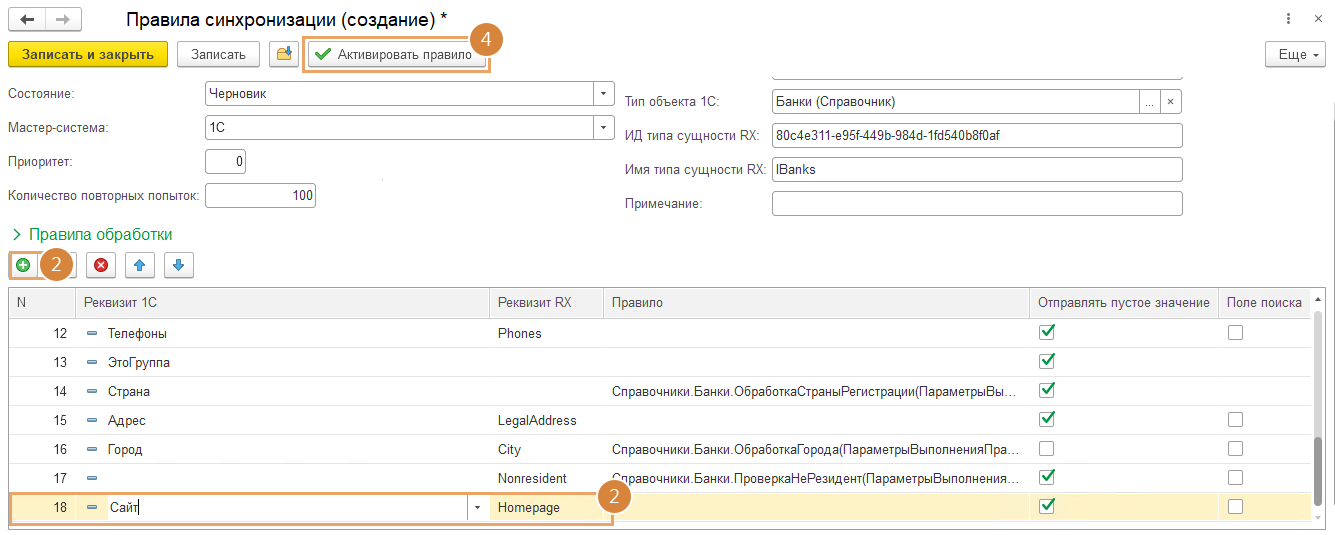Untick Отправлять пустое значение for Телефоны
The height and width of the screenshot is (535, 1335).
pyautogui.click(x=1047, y=332)
